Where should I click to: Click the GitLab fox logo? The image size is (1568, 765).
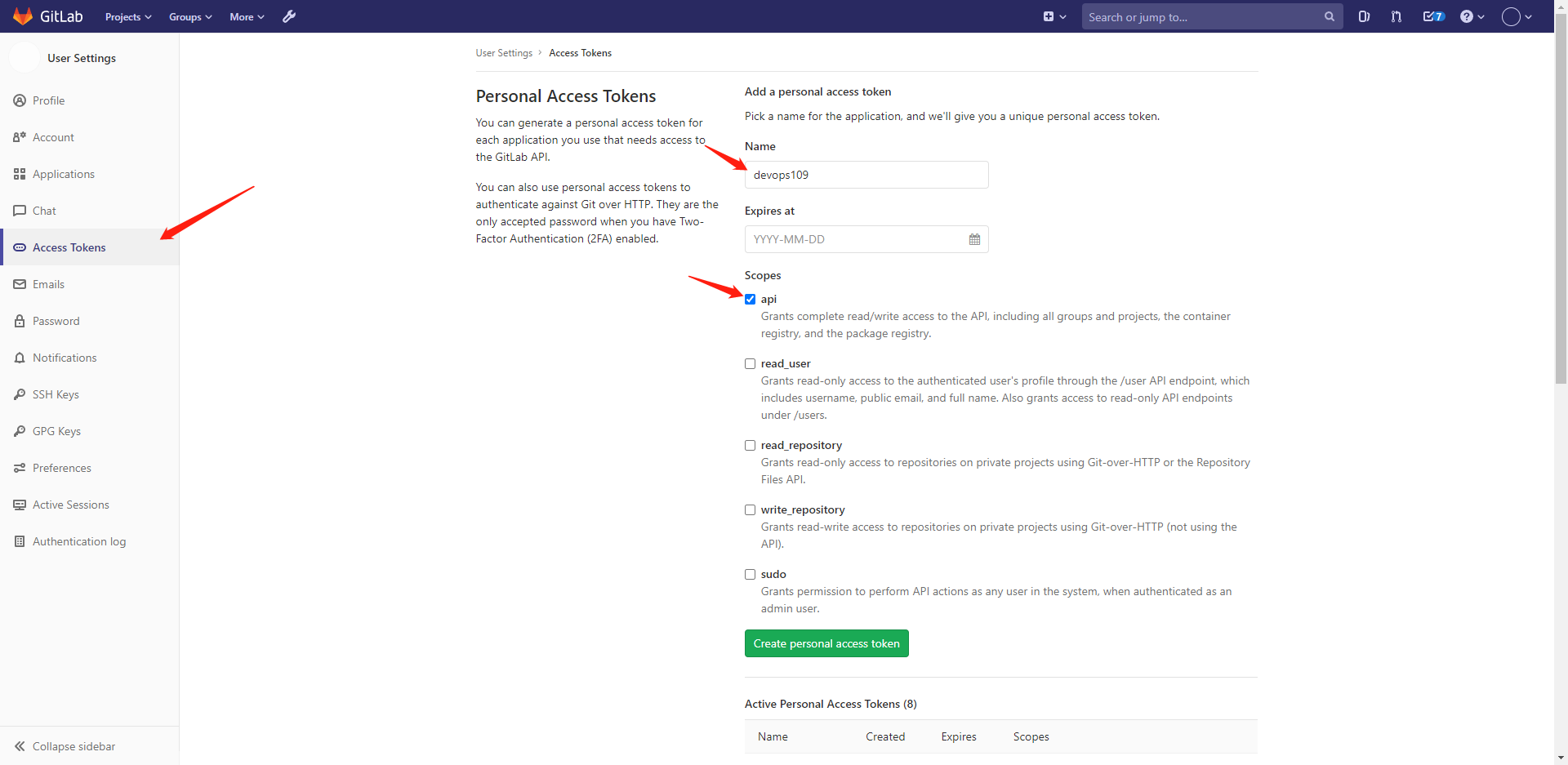[23, 16]
